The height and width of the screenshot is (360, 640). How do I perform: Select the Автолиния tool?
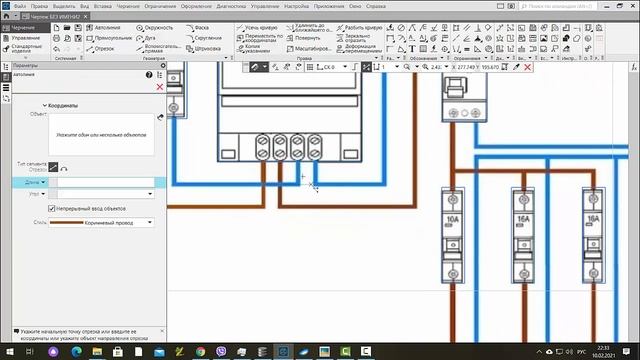pyautogui.click(x=104, y=28)
